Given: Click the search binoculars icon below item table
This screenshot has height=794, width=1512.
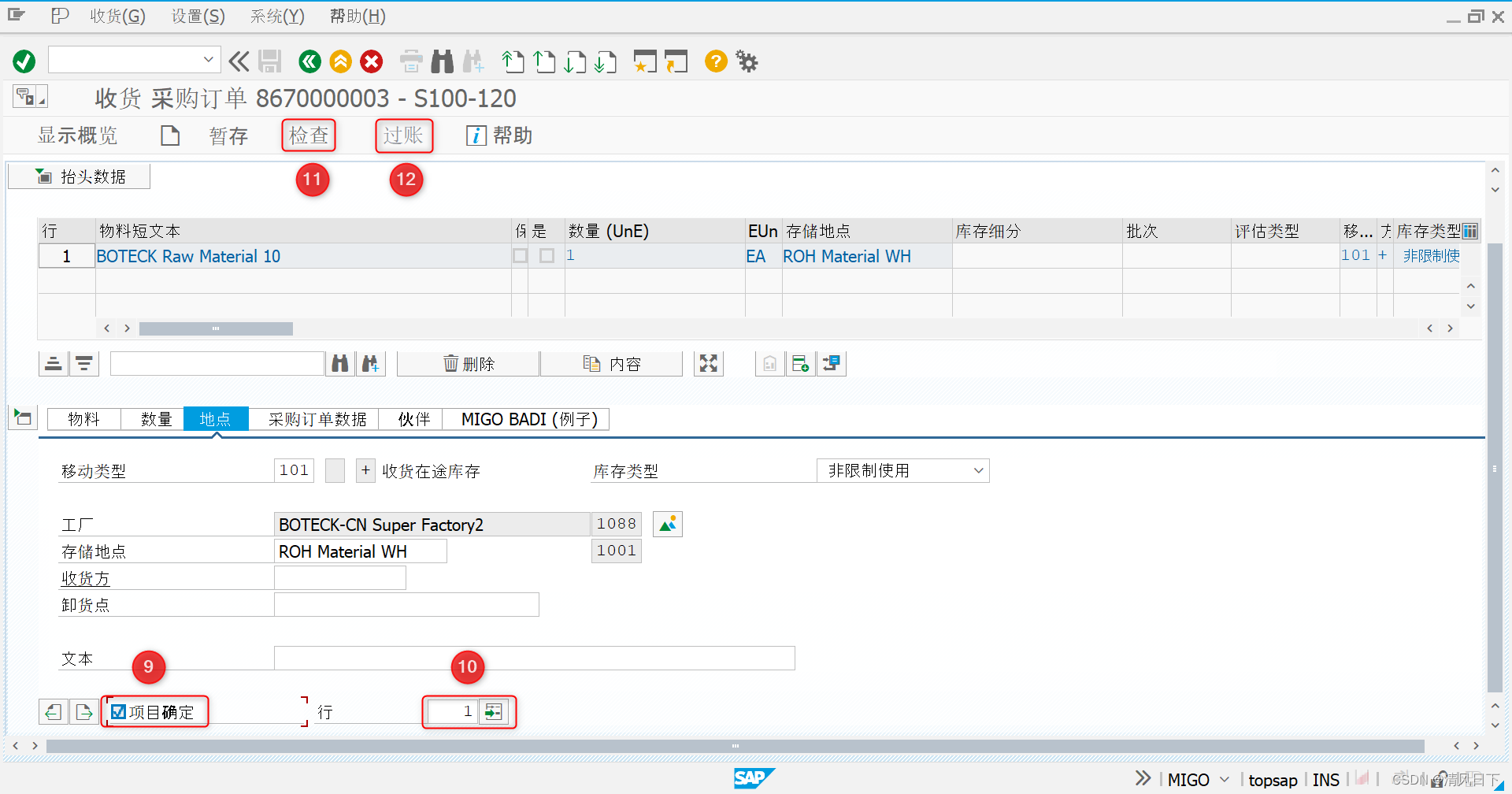Looking at the screenshot, I should [340, 363].
